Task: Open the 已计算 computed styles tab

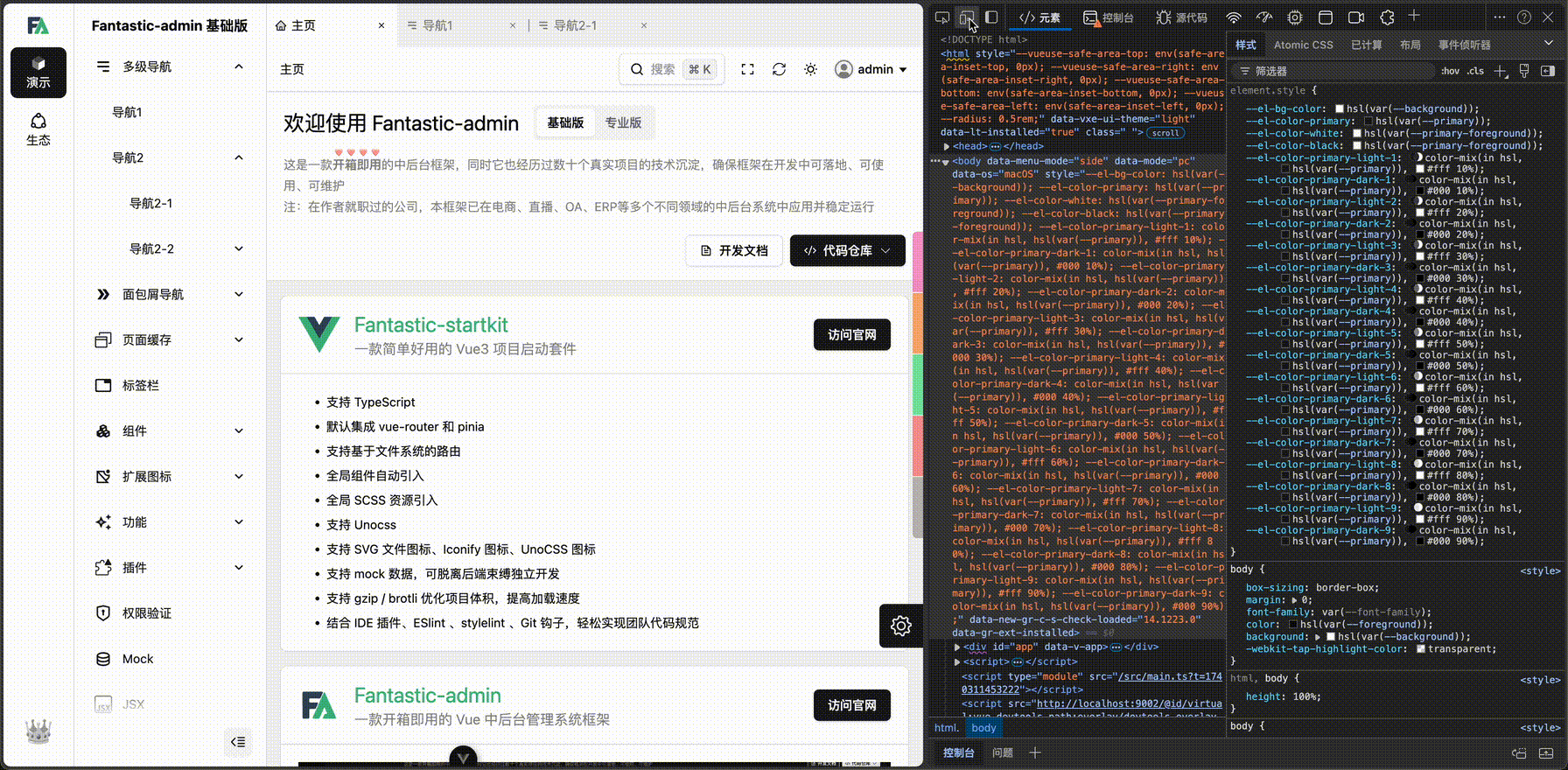Action: pos(1366,45)
